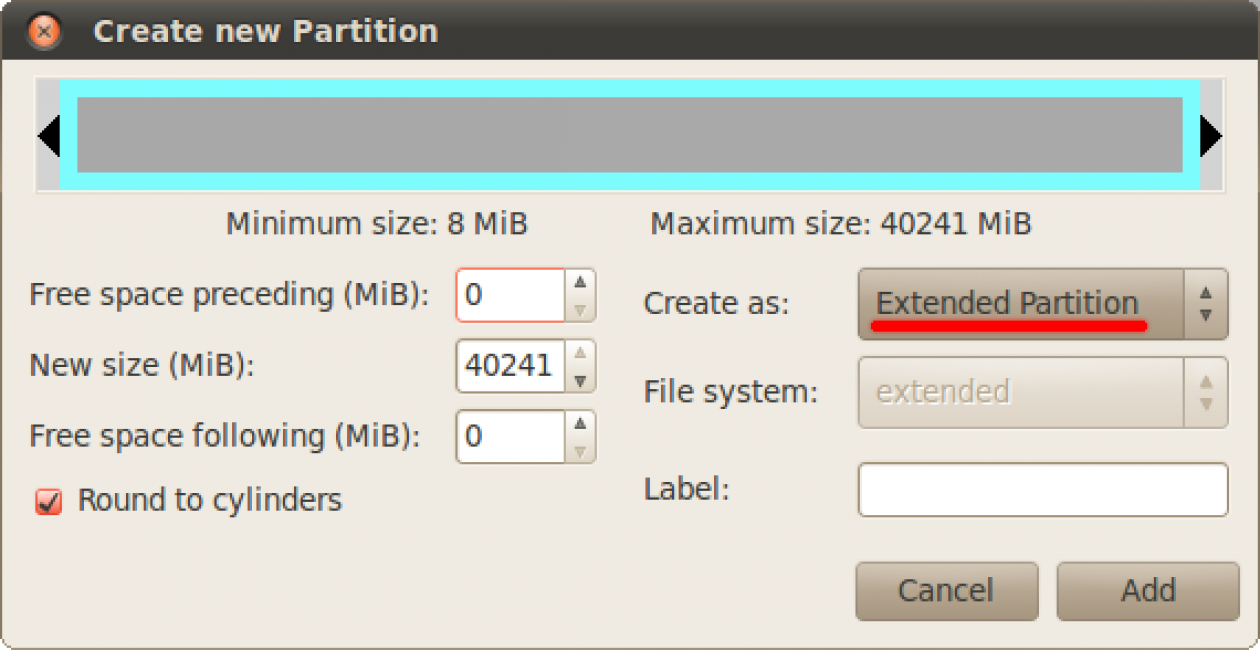Click the gray partition size bar
The image size is (1260, 650).
(630, 135)
